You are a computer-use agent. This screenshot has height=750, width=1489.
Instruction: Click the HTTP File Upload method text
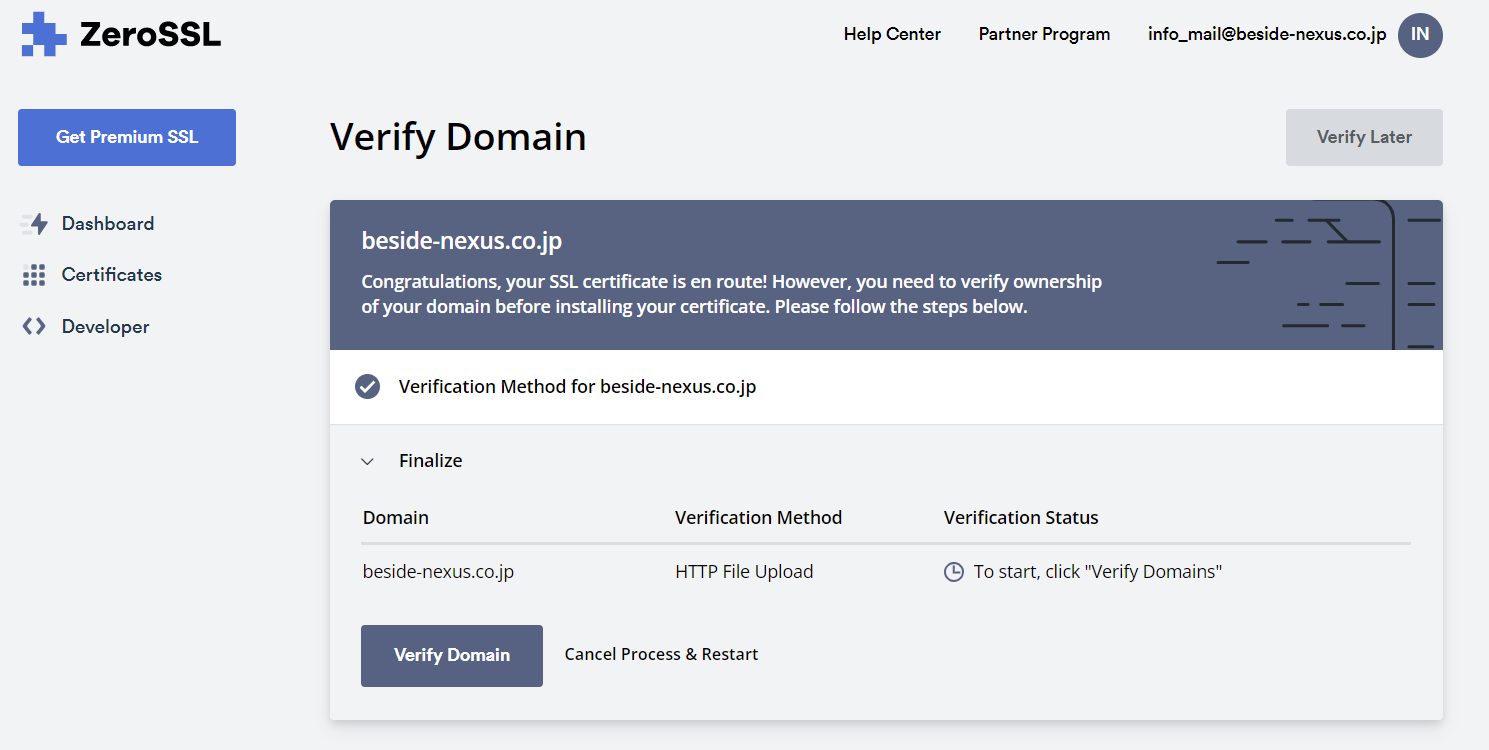click(744, 570)
